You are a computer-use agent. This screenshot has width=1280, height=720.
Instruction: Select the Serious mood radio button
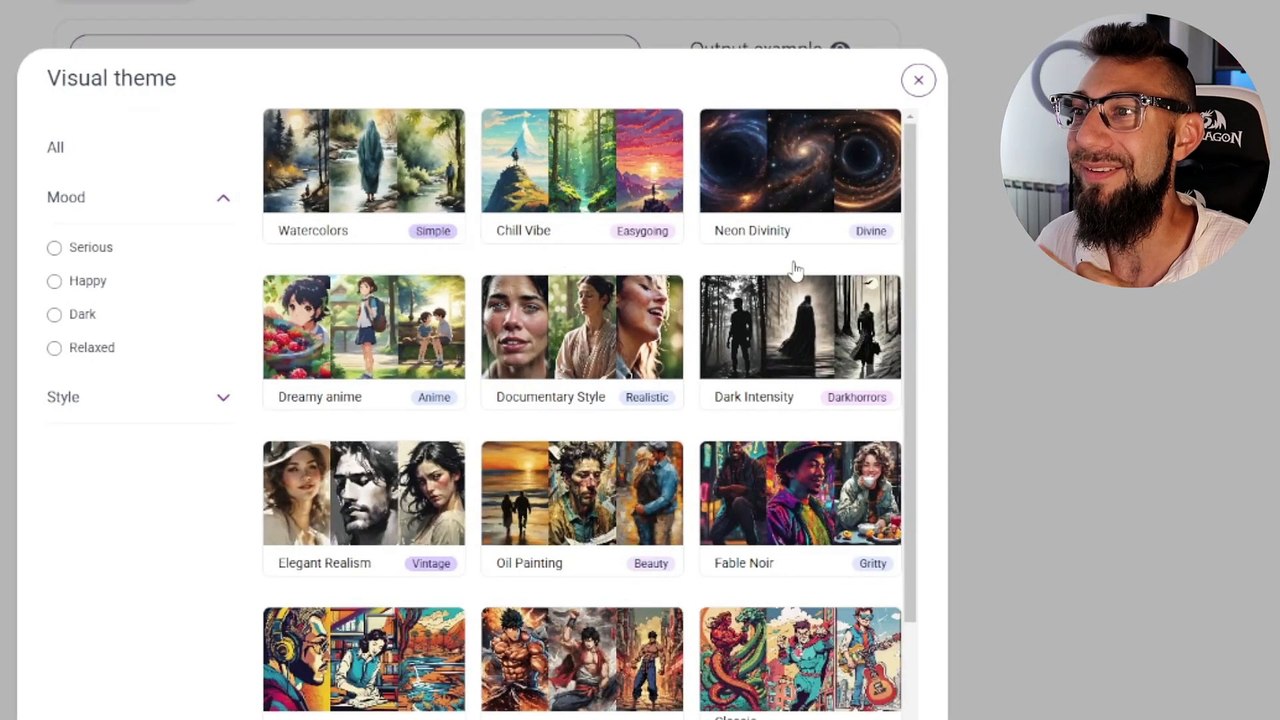coord(54,248)
